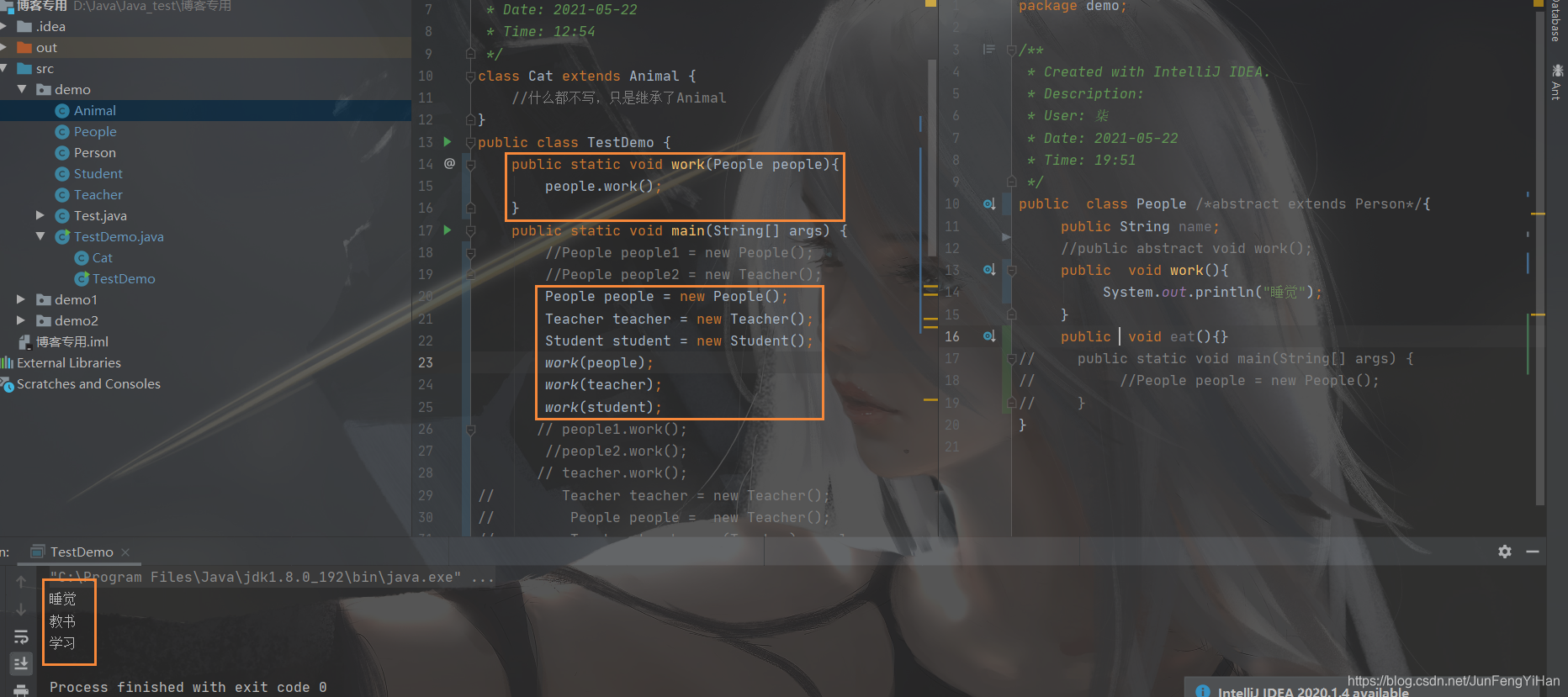Open Run panel settings gear
Screen dimensions: 1568x697
coord(1505,552)
